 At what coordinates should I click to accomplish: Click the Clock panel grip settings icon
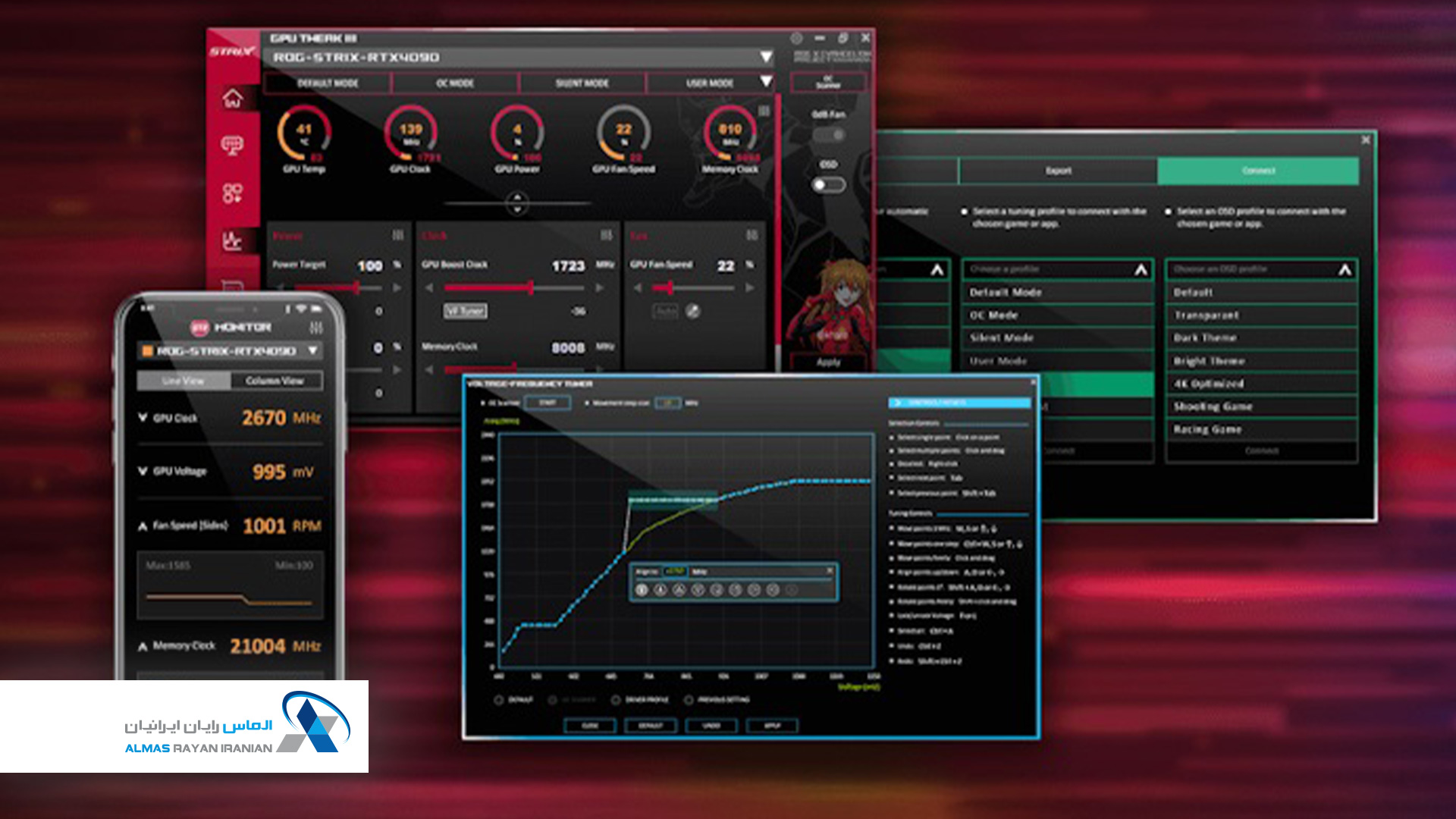point(607,236)
